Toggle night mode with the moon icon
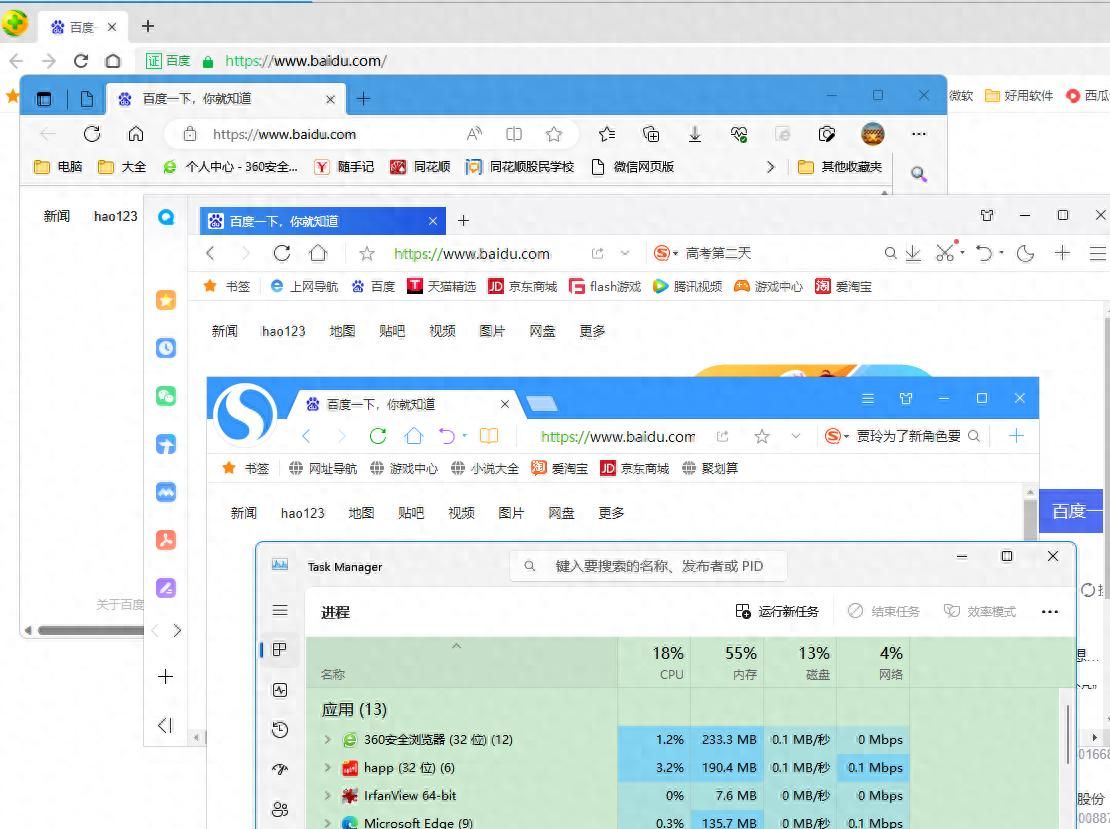This screenshot has height=829, width=1110. click(1024, 253)
